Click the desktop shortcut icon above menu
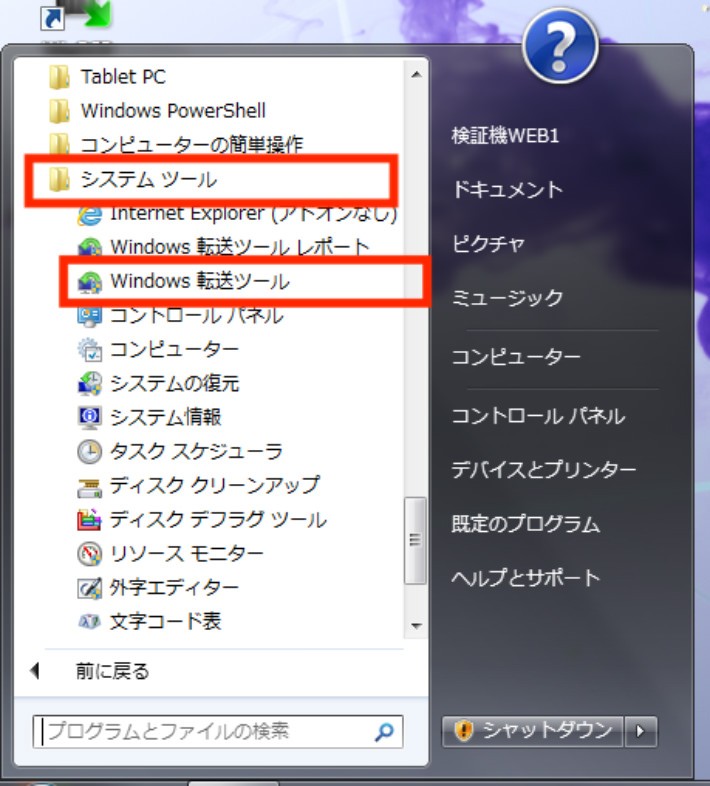Viewport: 710px width, 786px height. tap(75, 15)
